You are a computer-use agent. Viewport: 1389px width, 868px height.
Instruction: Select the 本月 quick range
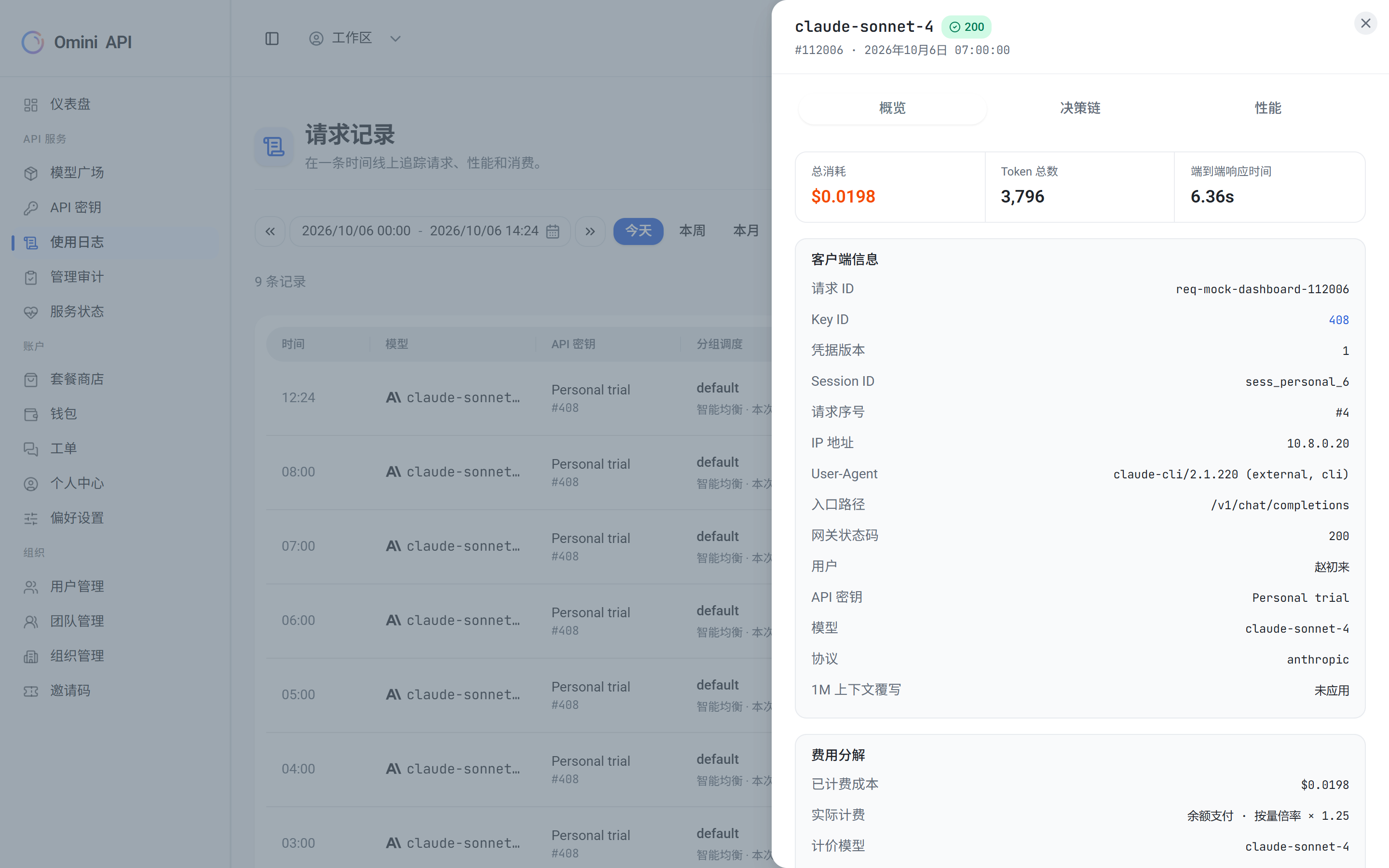click(x=746, y=231)
